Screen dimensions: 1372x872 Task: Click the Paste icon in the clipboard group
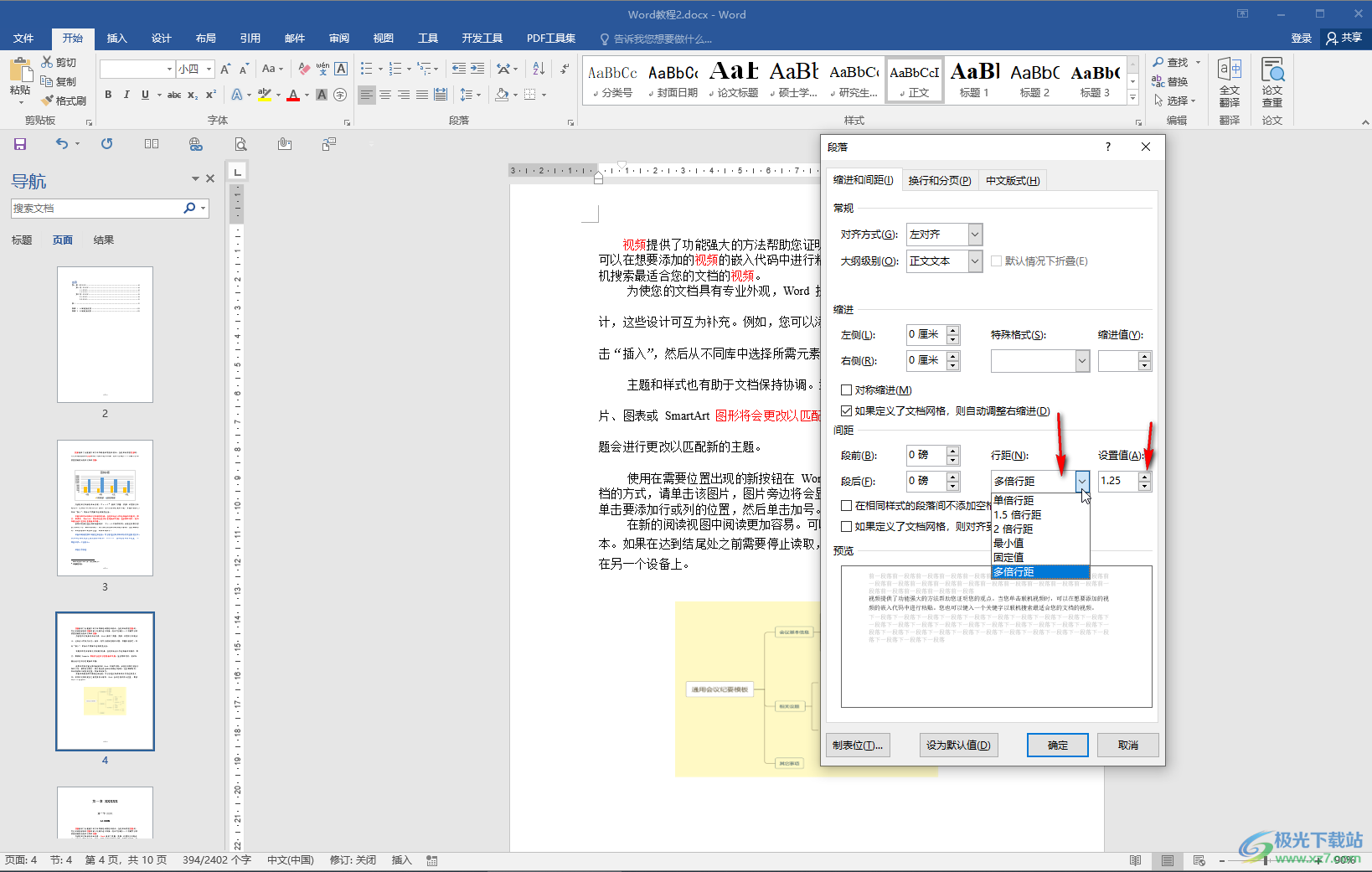coord(20,70)
